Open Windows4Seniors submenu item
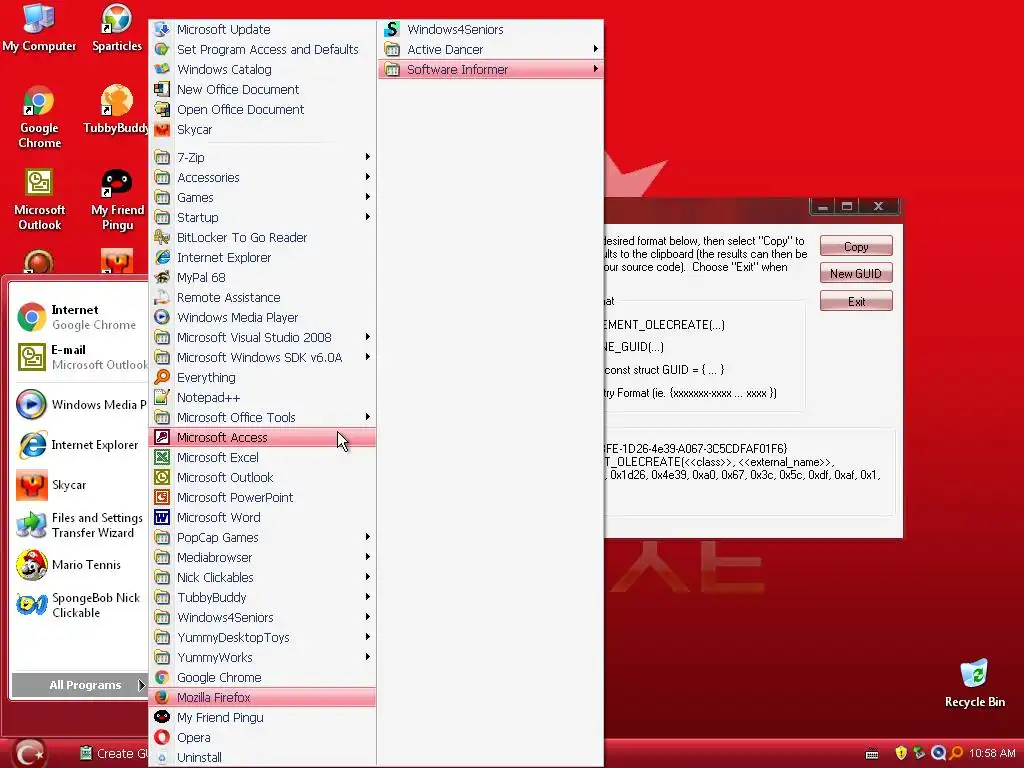Screen dimensions: 1024x768 [x=490, y=29]
